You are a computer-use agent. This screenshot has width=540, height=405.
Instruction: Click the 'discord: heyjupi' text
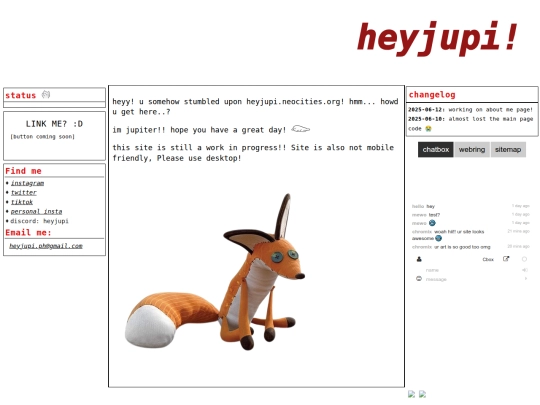(x=39, y=221)
